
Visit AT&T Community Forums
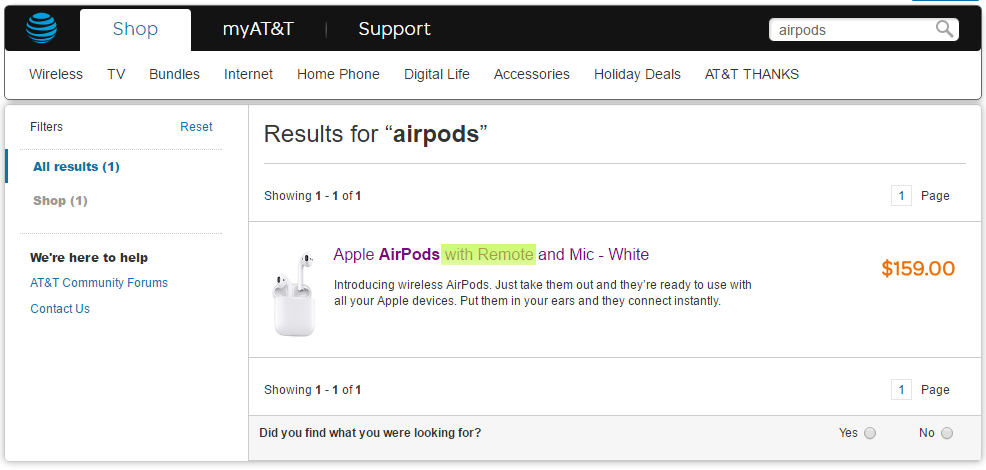[99, 283]
